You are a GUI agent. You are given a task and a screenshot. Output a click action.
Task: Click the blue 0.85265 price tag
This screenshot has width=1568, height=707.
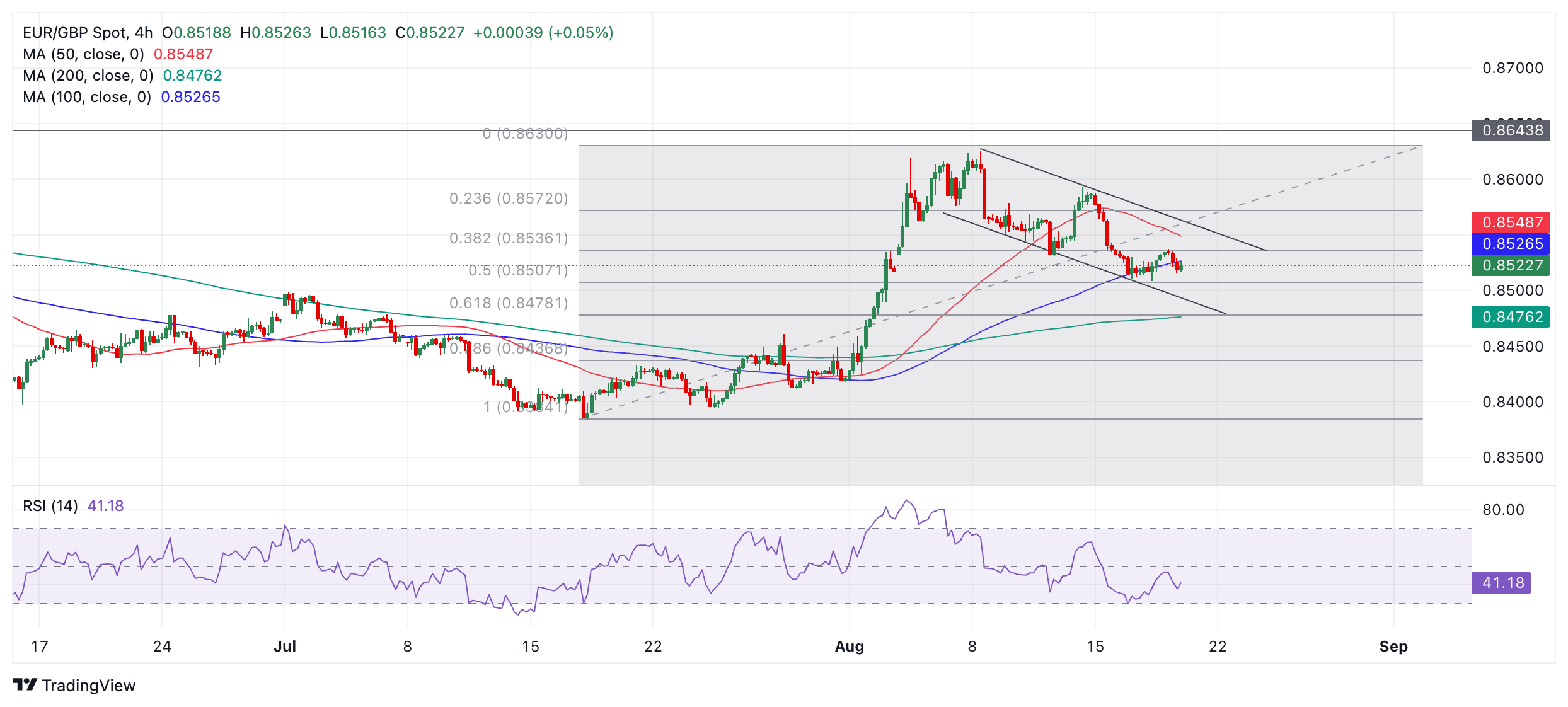click(x=1511, y=244)
